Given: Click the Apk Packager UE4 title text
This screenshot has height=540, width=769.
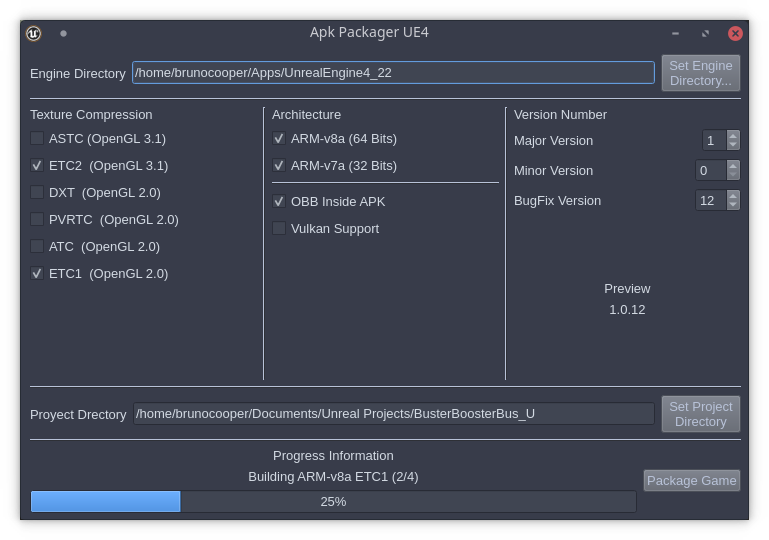Looking at the screenshot, I should tap(369, 32).
